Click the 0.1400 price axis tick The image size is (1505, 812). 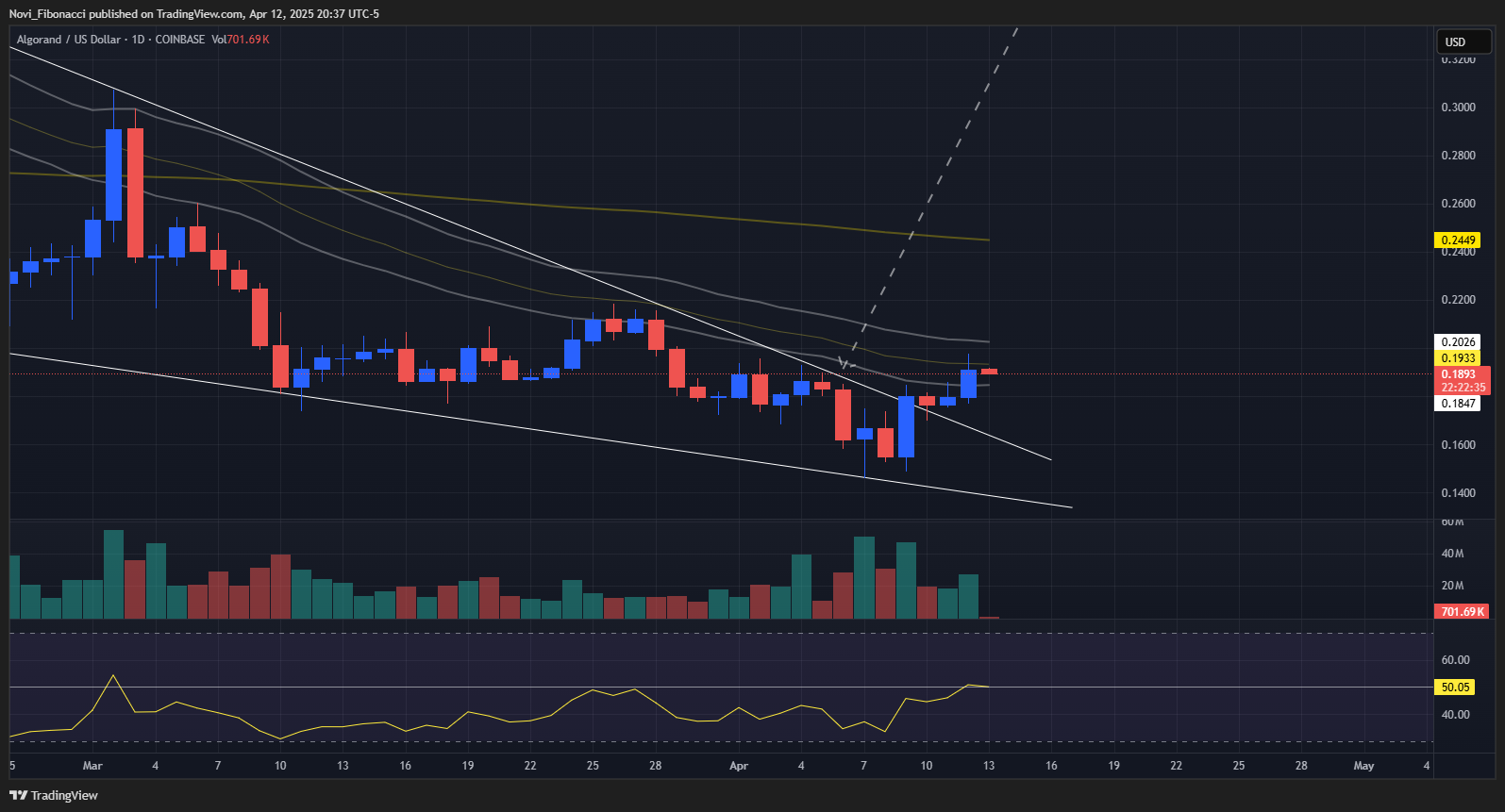pyautogui.click(x=1458, y=493)
